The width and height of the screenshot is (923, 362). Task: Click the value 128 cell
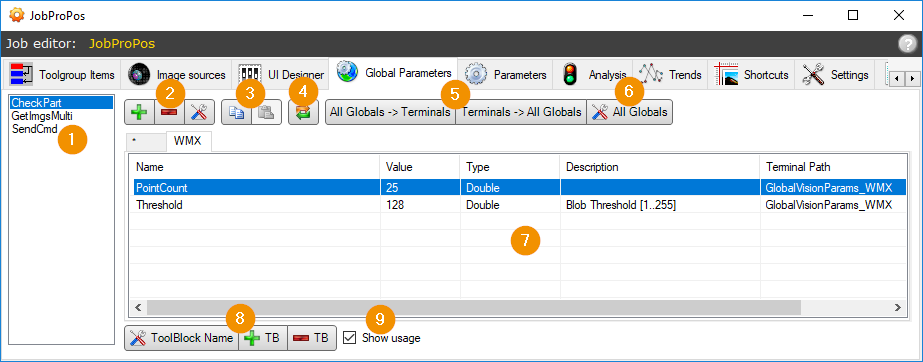(x=420, y=205)
